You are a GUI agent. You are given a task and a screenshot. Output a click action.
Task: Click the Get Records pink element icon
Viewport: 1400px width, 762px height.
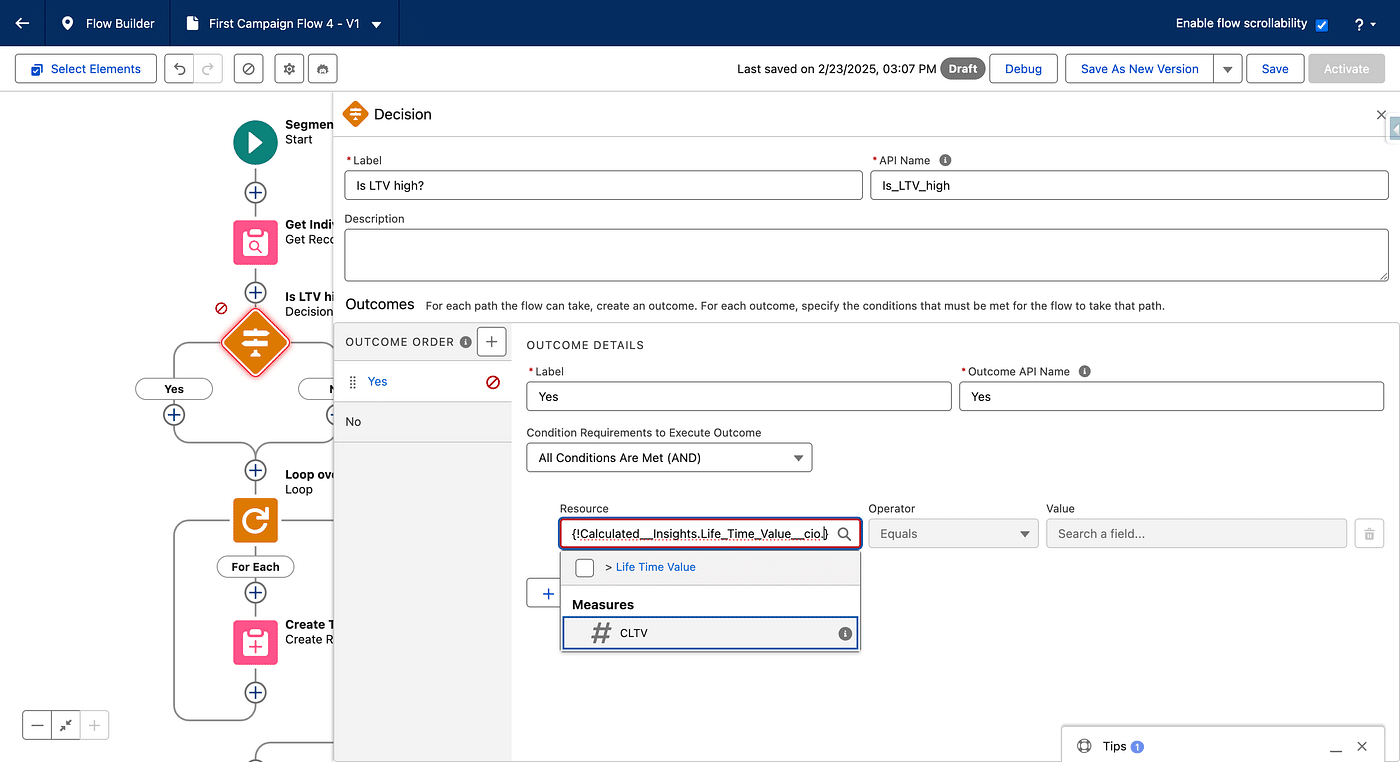click(255, 242)
